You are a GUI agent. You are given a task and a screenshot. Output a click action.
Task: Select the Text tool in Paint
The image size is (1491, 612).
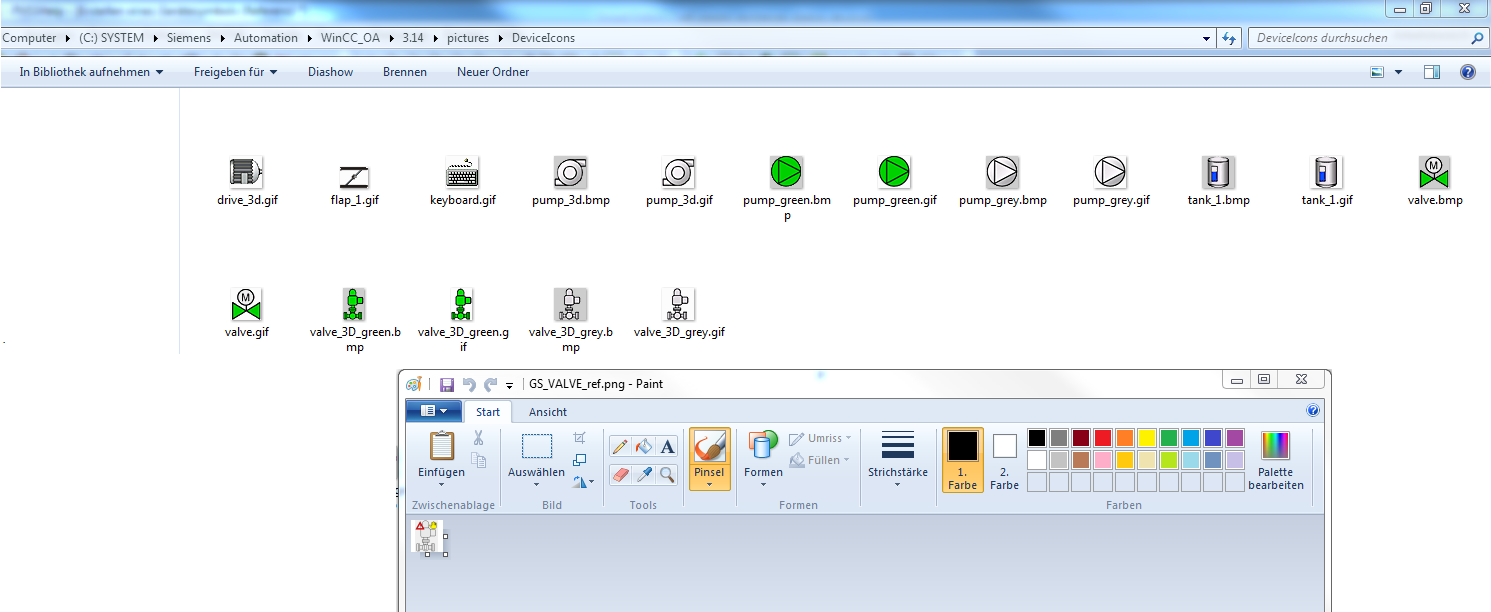[667, 446]
